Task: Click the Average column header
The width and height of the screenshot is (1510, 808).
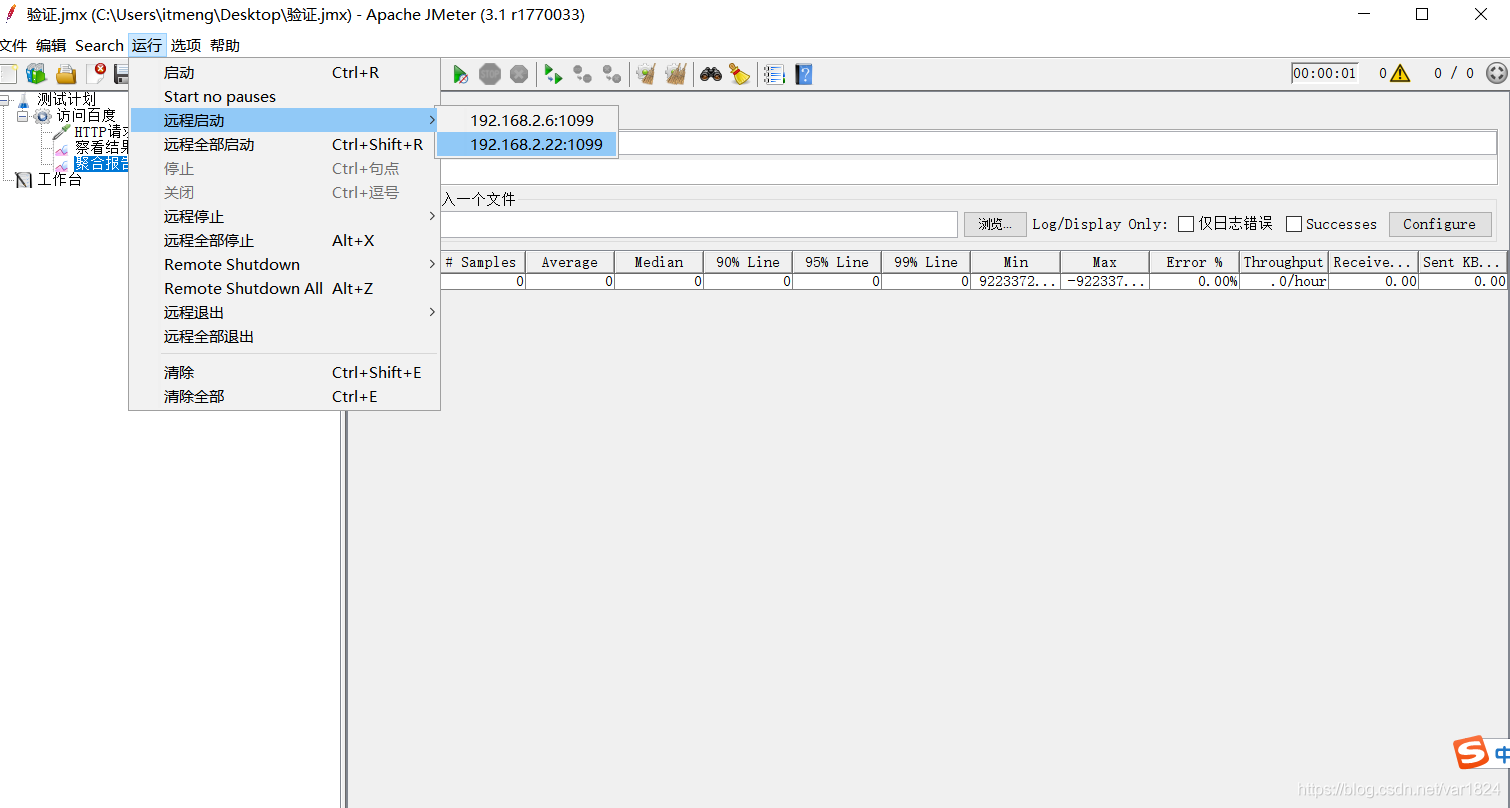Action: click(570, 262)
